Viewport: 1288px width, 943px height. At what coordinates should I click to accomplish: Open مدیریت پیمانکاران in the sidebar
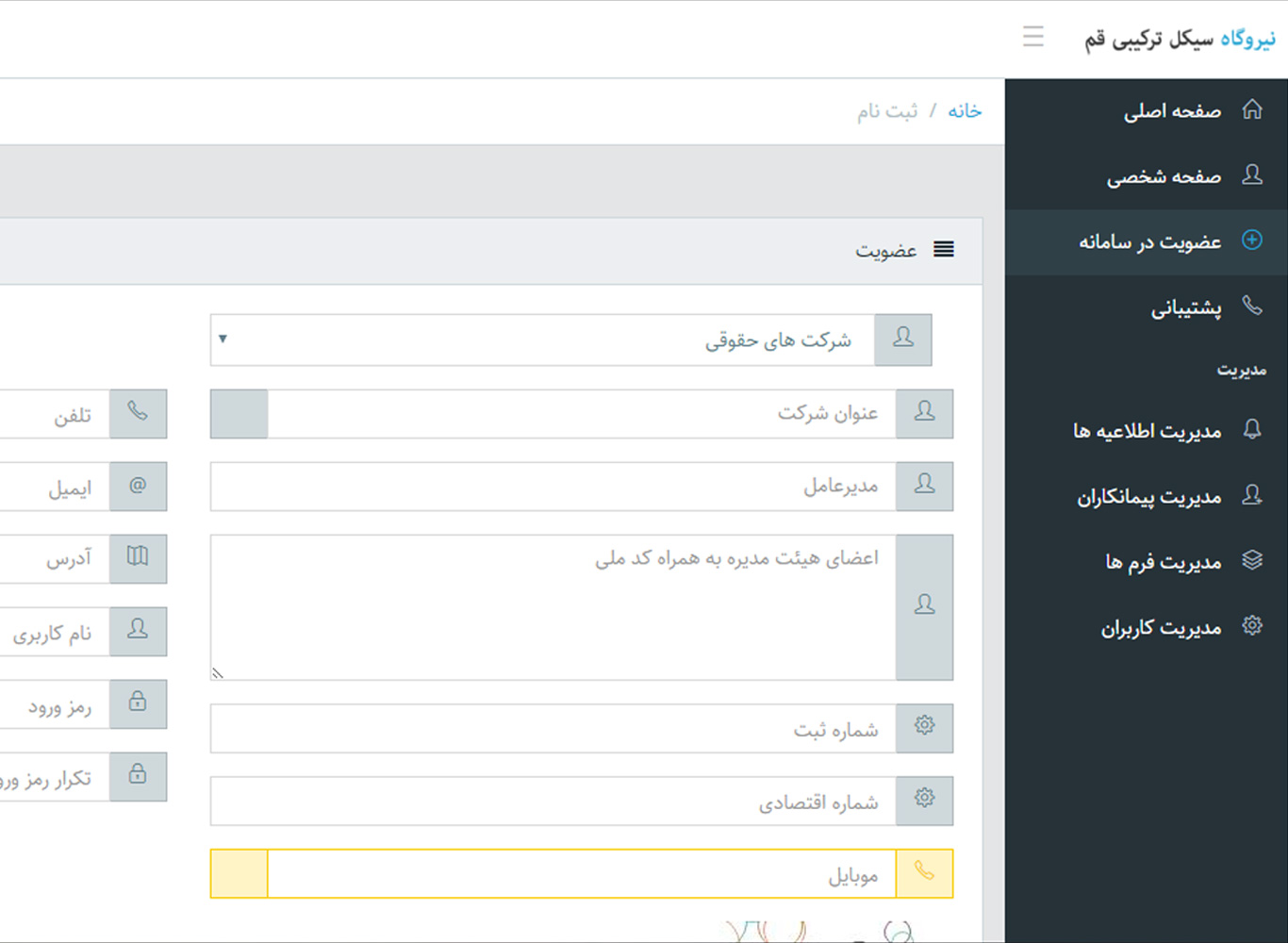(x=1147, y=497)
